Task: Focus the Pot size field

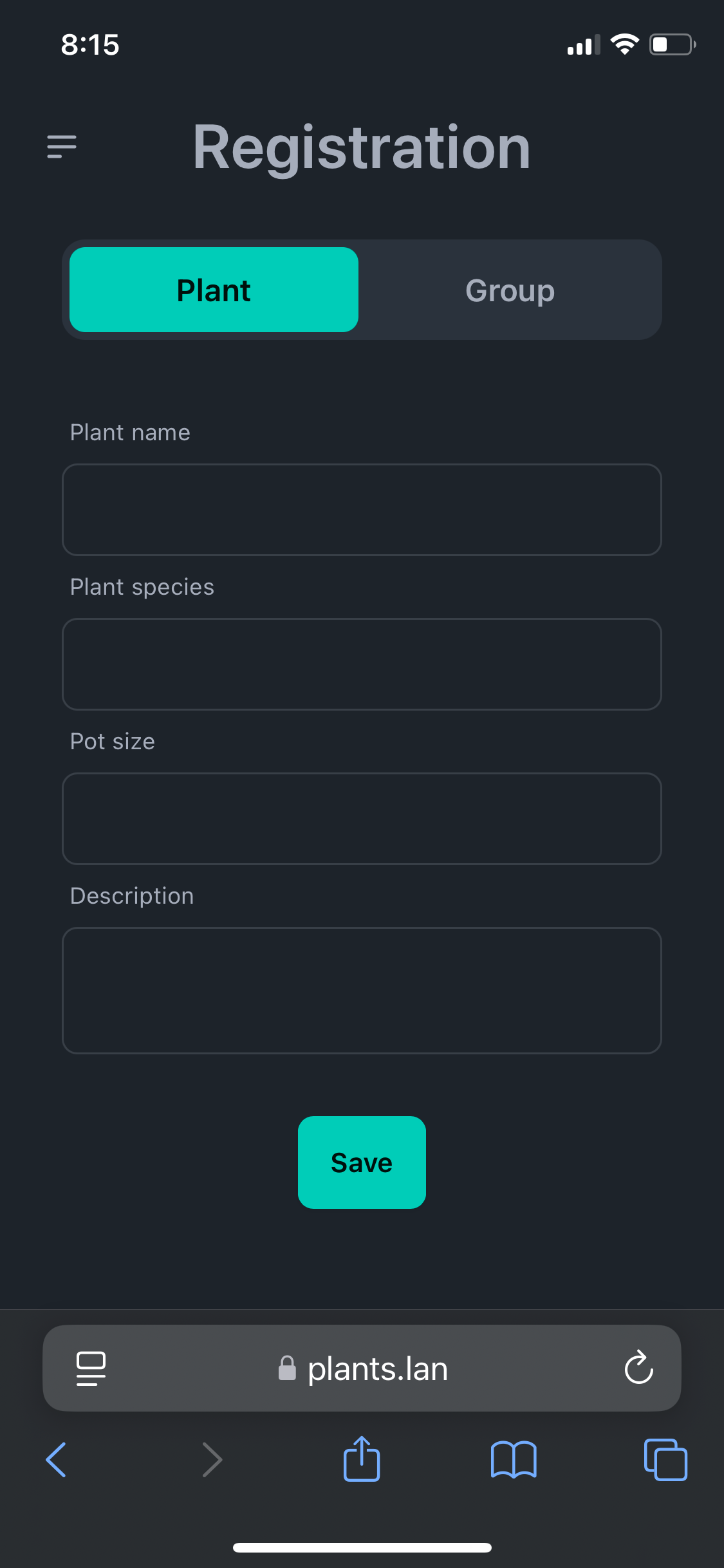Action: pos(362,819)
